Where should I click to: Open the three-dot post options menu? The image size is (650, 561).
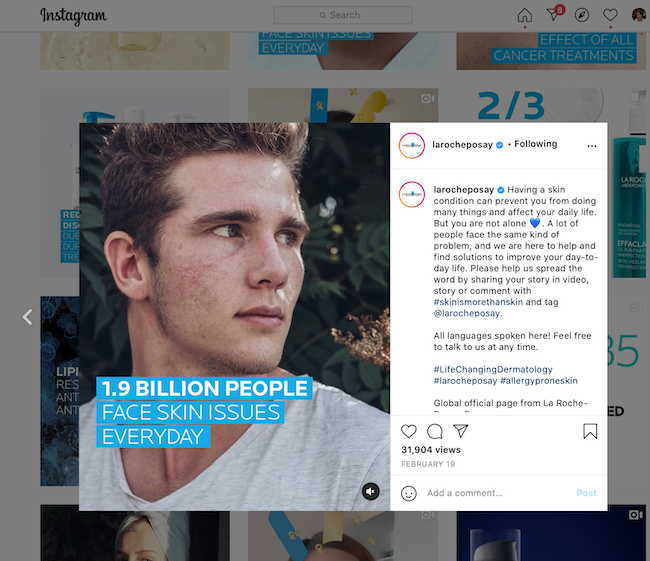click(x=592, y=146)
